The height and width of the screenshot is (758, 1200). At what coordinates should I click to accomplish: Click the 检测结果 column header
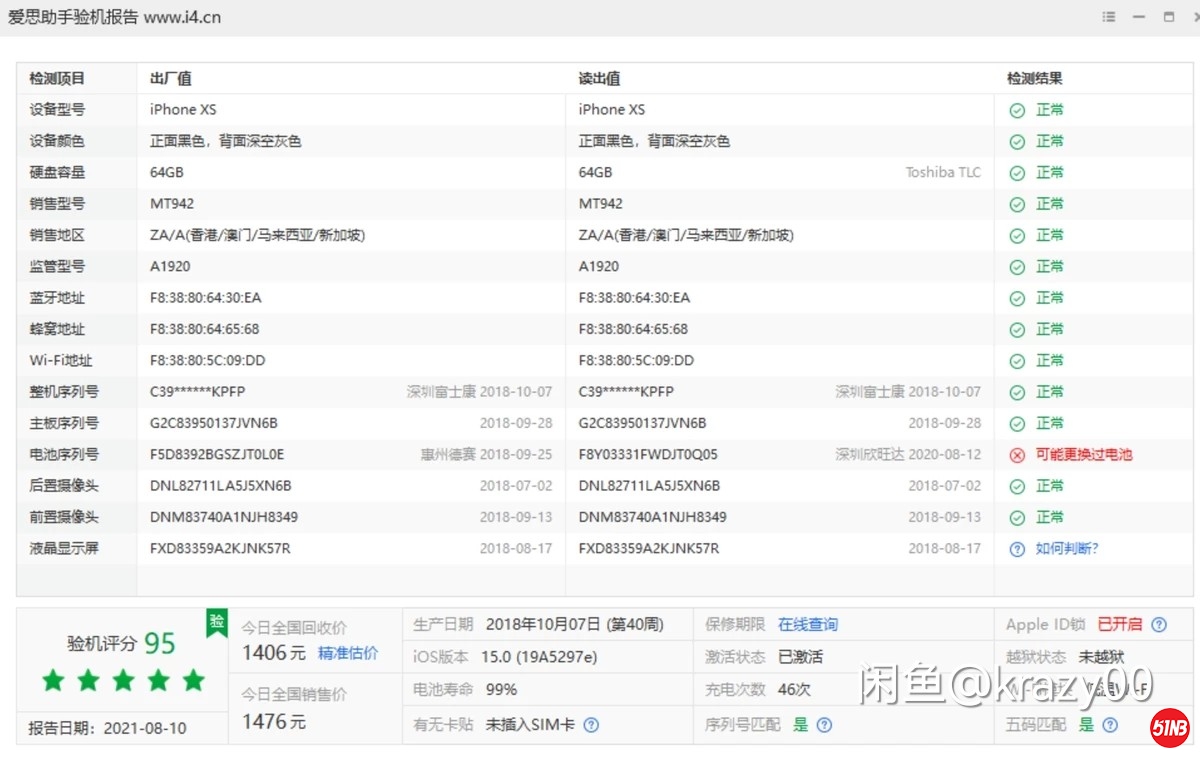pos(1034,79)
